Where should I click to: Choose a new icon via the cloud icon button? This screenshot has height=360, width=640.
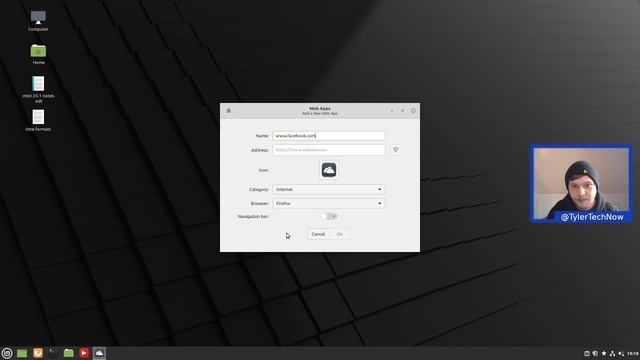pos(329,170)
